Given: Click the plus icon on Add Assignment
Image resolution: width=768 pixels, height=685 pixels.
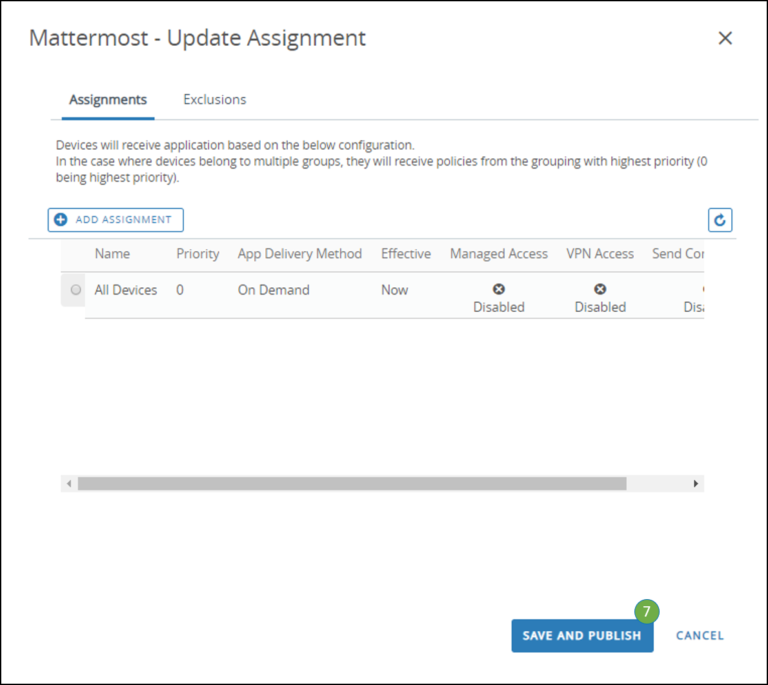Looking at the screenshot, I should coord(61,220).
